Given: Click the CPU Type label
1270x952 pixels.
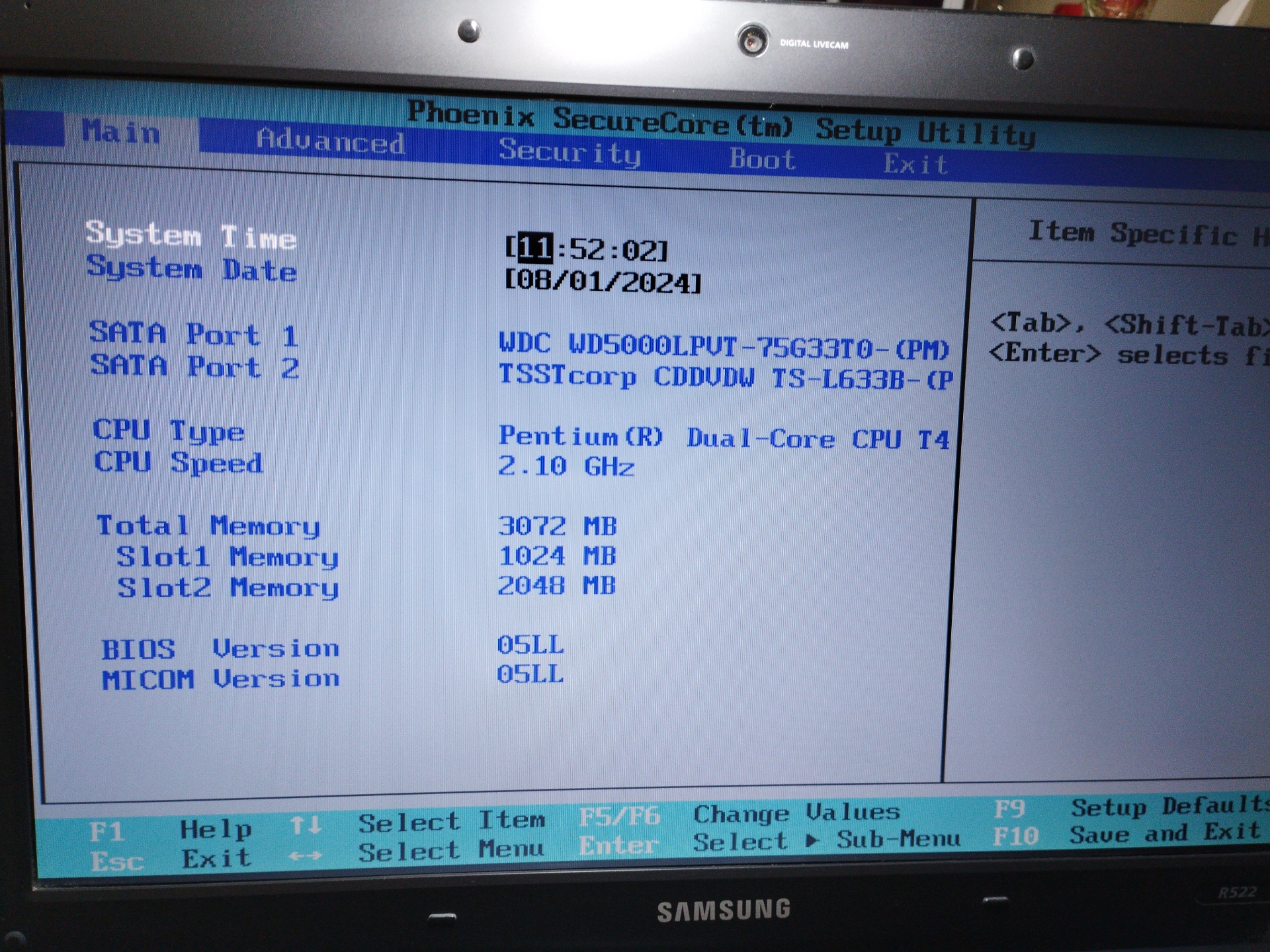Looking at the screenshot, I should pyautogui.click(x=169, y=431).
